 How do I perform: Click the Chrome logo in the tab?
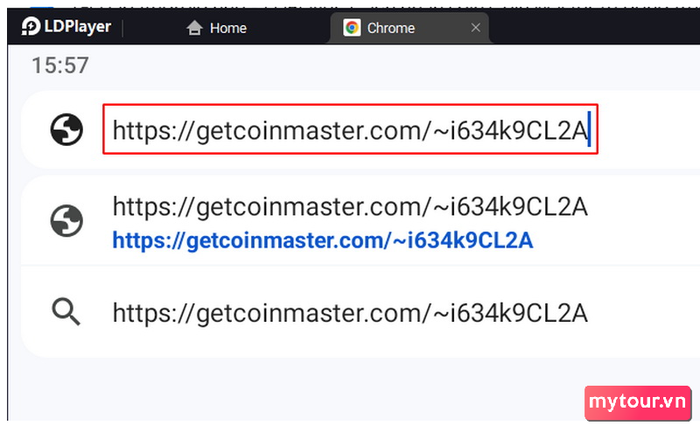pyautogui.click(x=352, y=28)
